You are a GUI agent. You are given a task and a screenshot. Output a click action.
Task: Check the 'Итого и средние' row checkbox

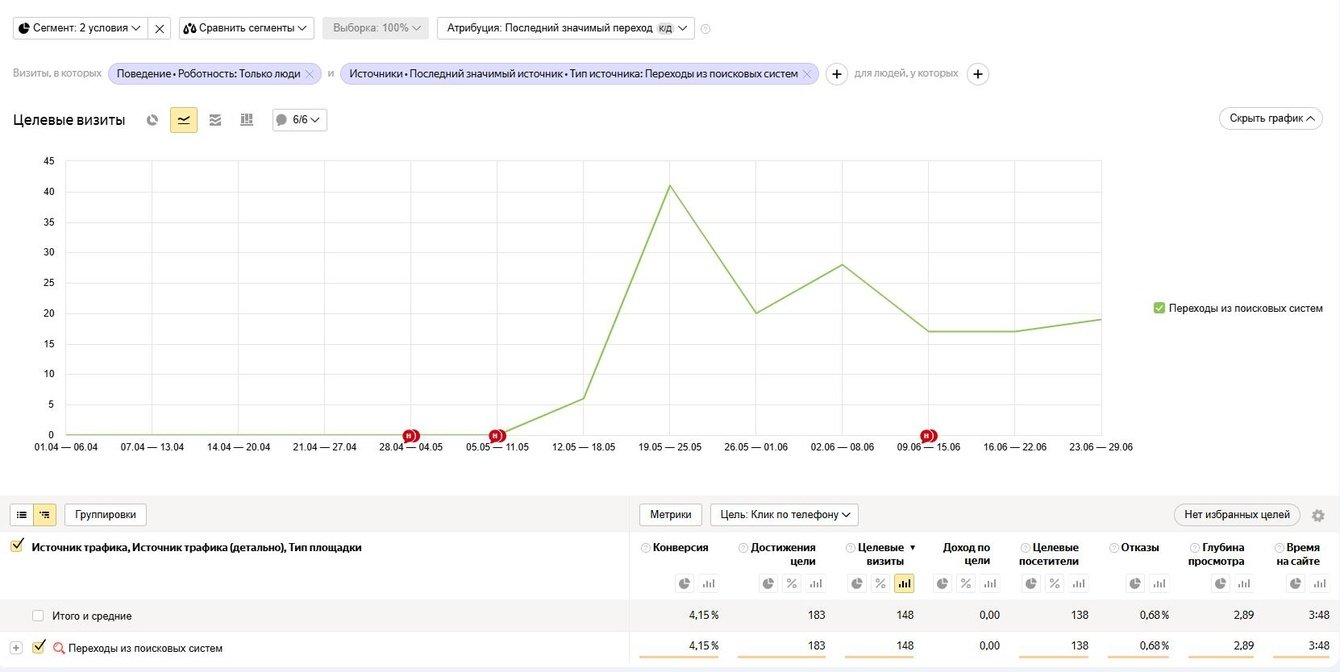pyautogui.click(x=38, y=616)
